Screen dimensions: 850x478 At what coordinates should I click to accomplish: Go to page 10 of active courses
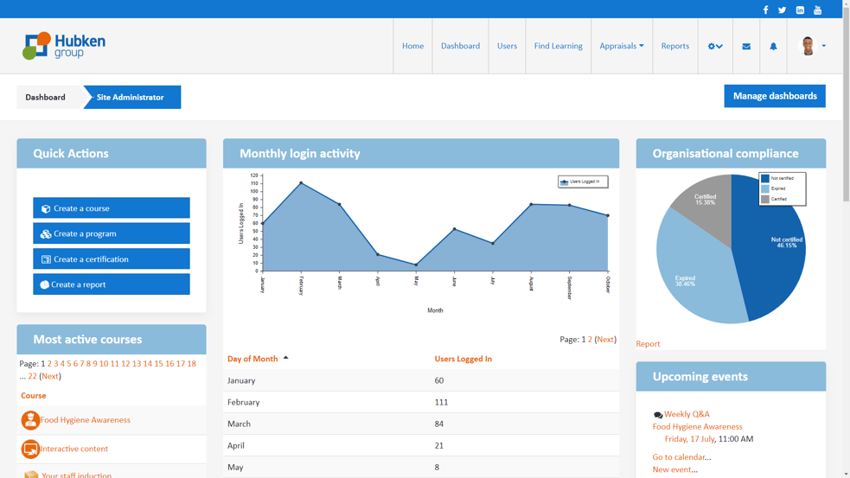(x=104, y=364)
